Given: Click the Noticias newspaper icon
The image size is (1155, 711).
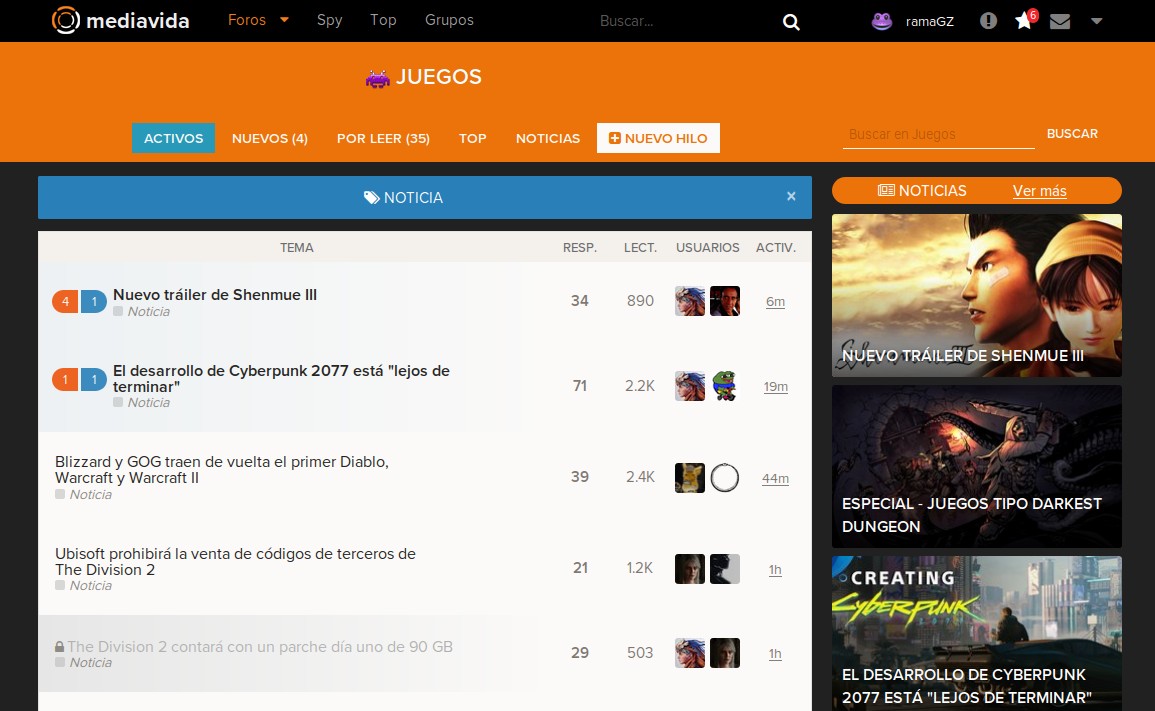Looking at the screenshot, I should 886,191.
